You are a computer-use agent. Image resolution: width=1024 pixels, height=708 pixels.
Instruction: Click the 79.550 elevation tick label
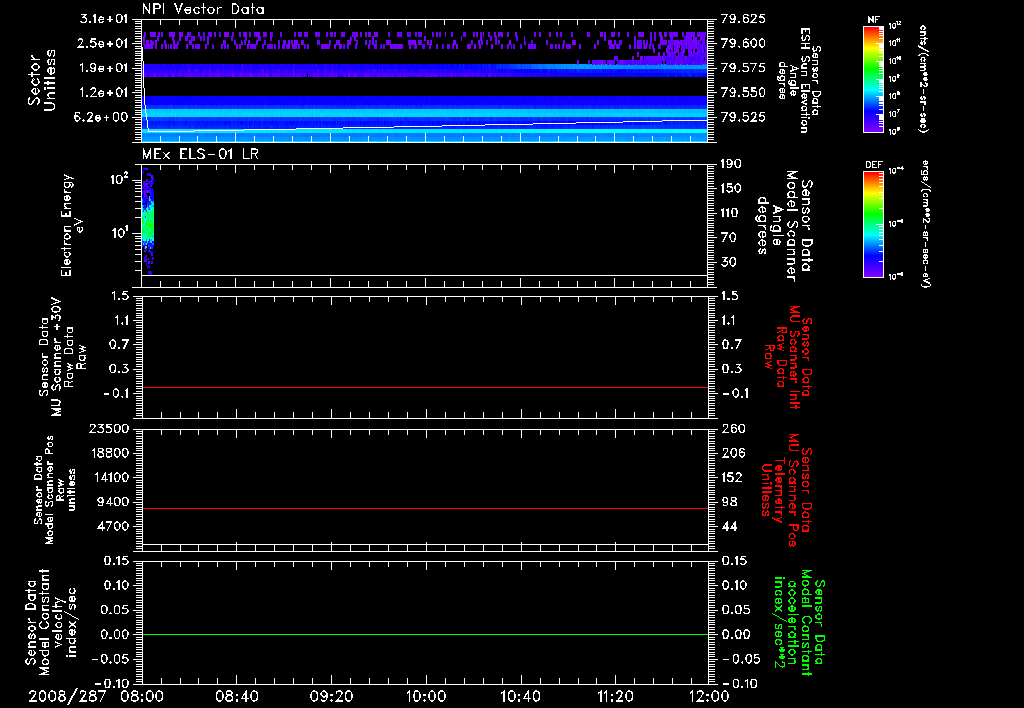coord(743,92)
